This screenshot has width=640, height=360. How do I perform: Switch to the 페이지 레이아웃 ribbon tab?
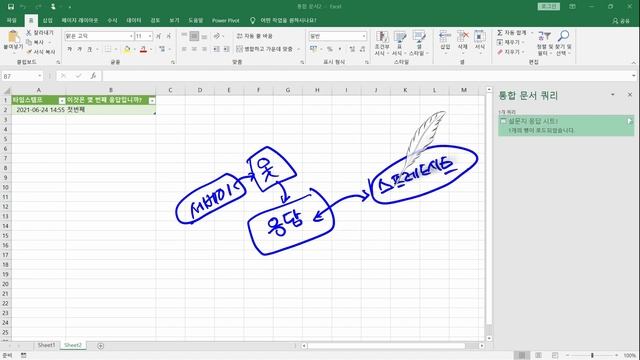[x=80, y=20]
